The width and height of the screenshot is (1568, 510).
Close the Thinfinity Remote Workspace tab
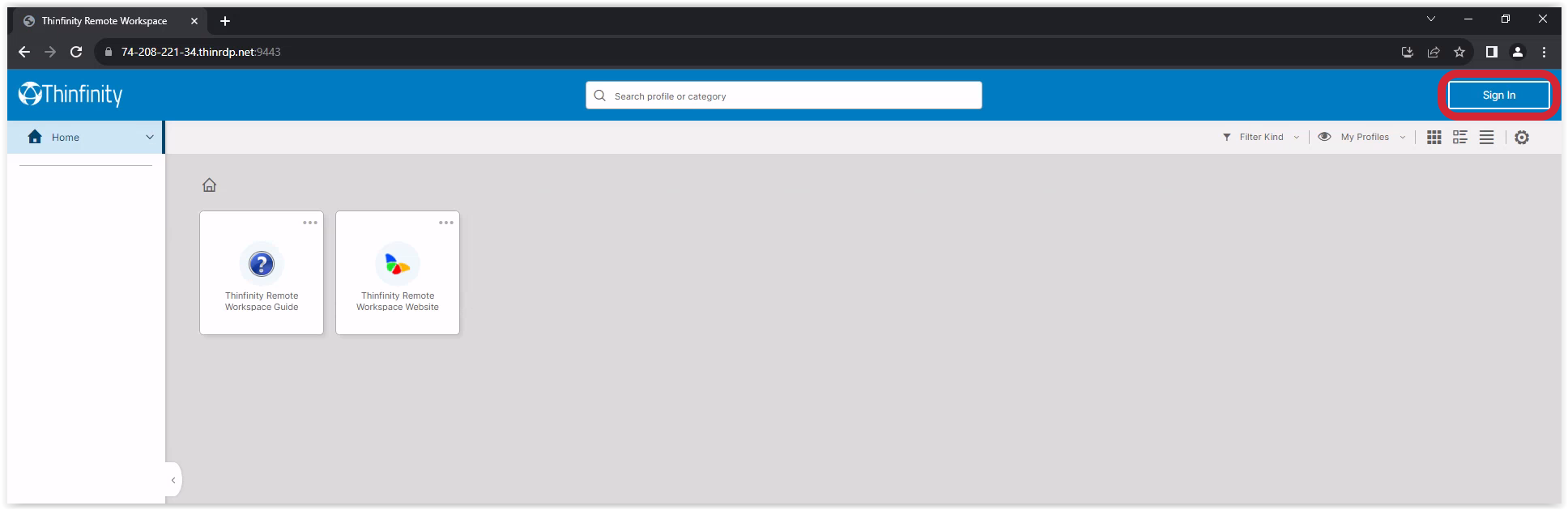[194, 21]
